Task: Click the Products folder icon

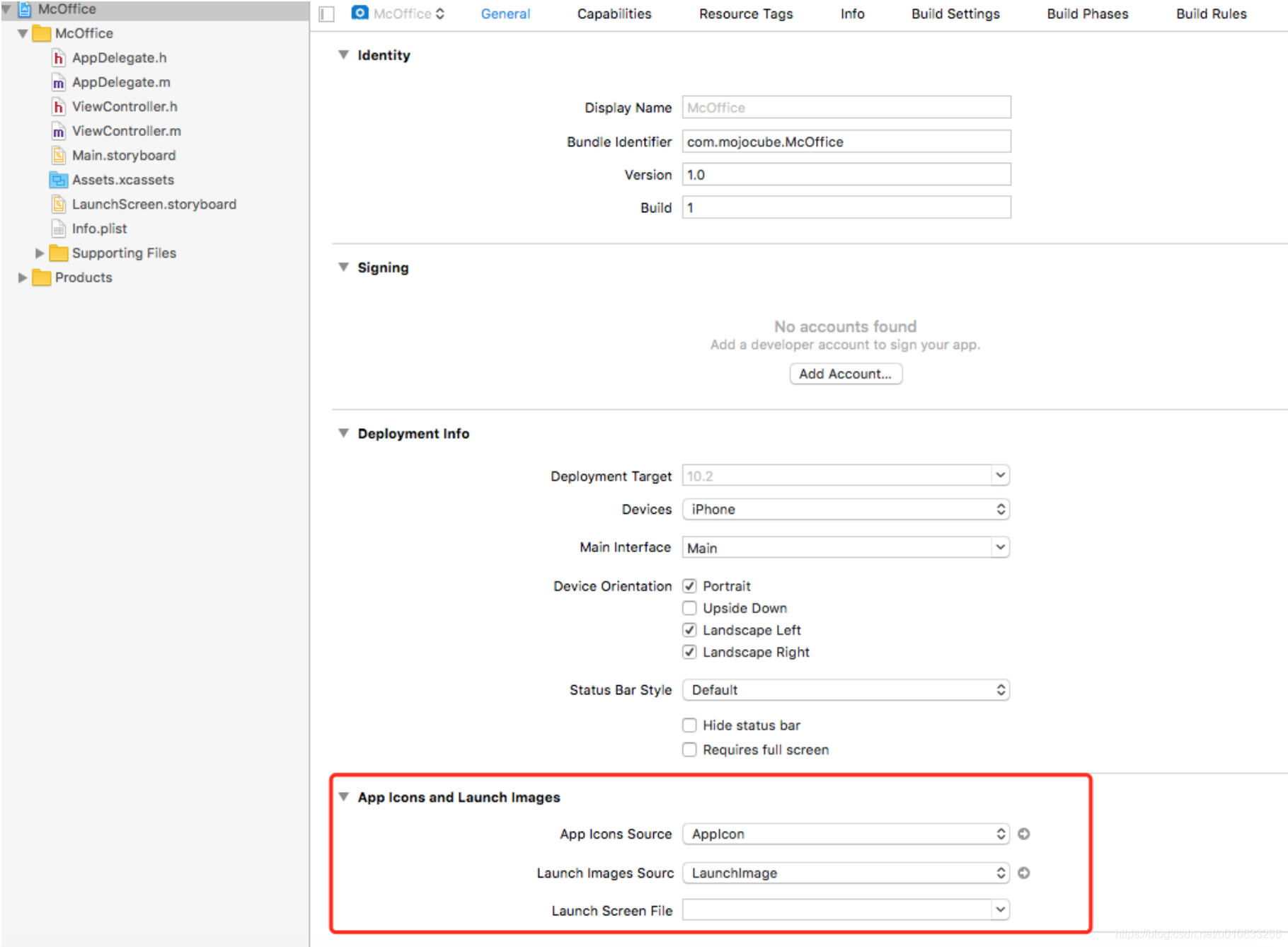Action: point(42,277)
